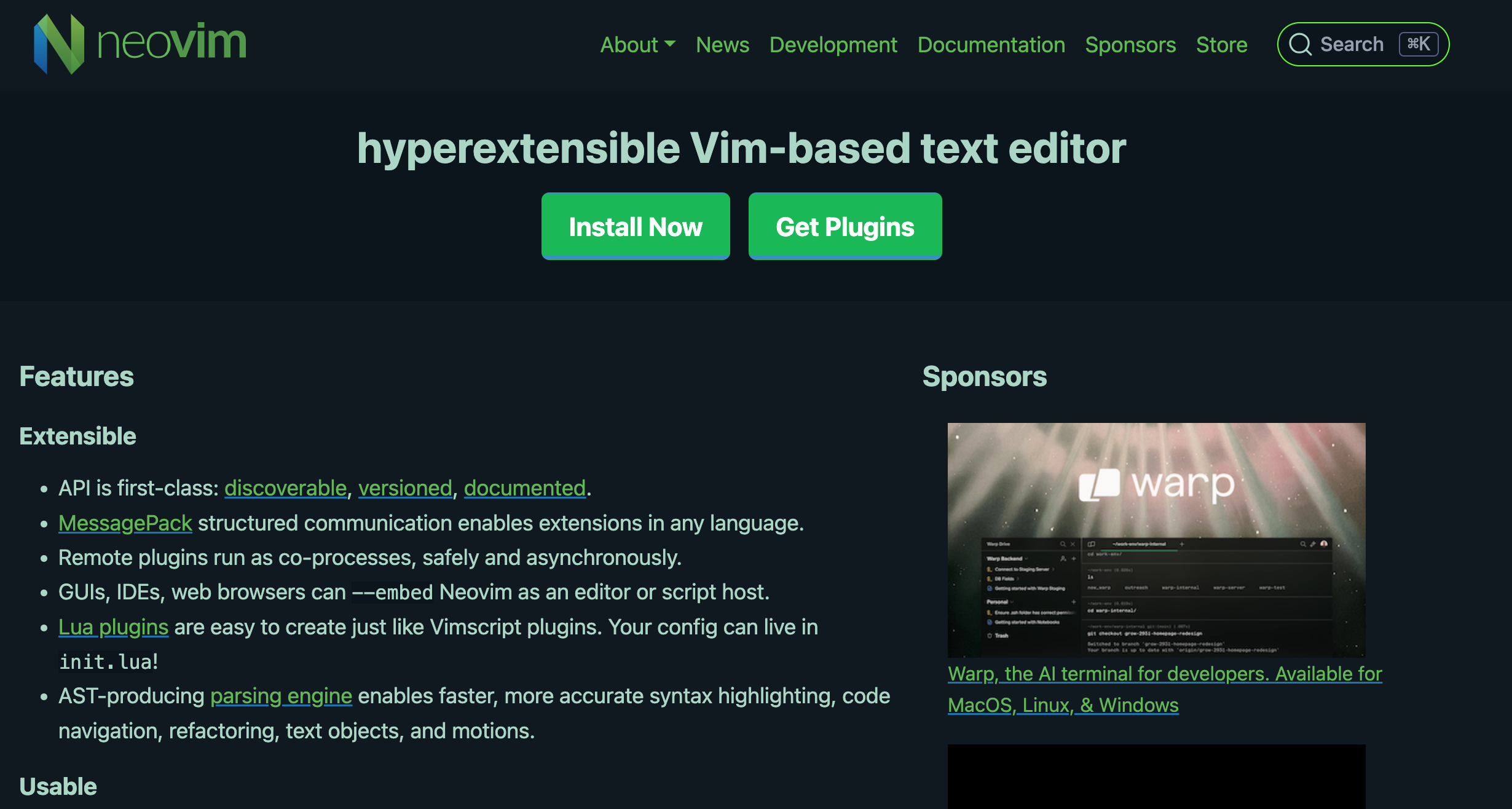Open the Lua plugins link

click(113, 626)
